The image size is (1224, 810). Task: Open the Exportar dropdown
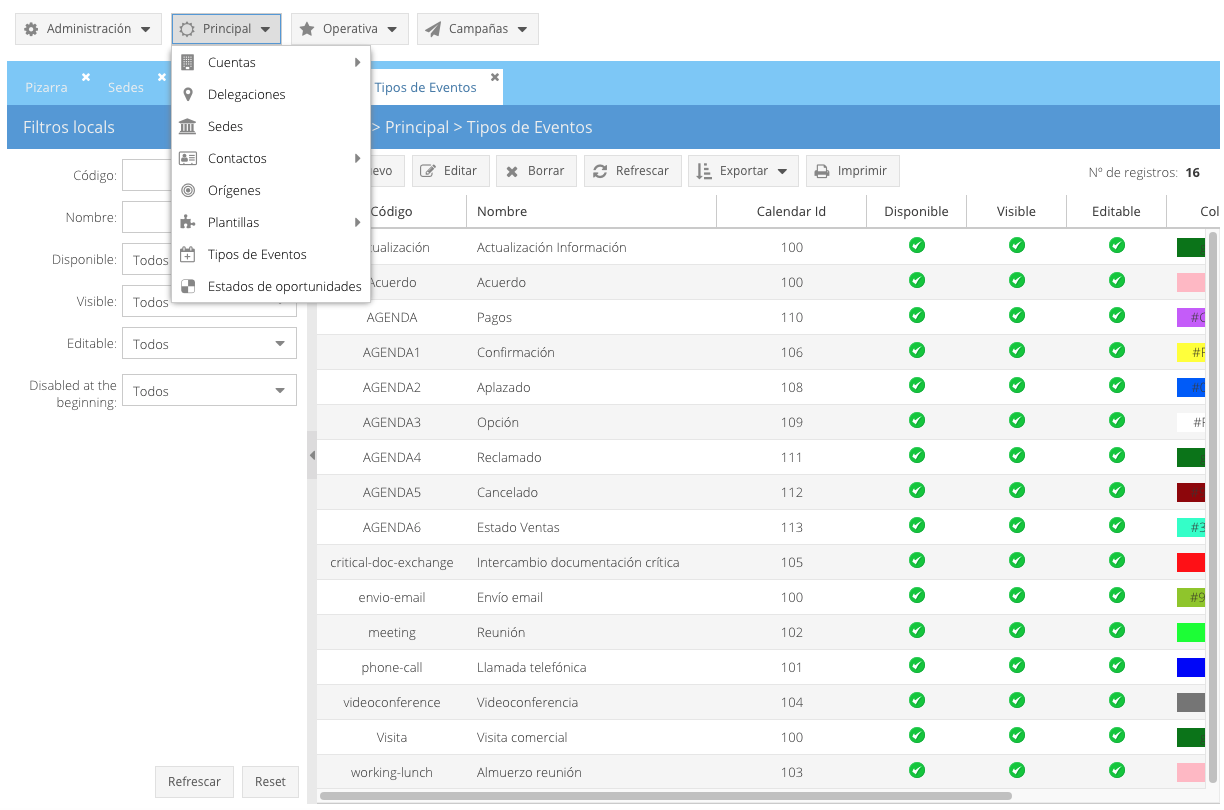(743, 171)
